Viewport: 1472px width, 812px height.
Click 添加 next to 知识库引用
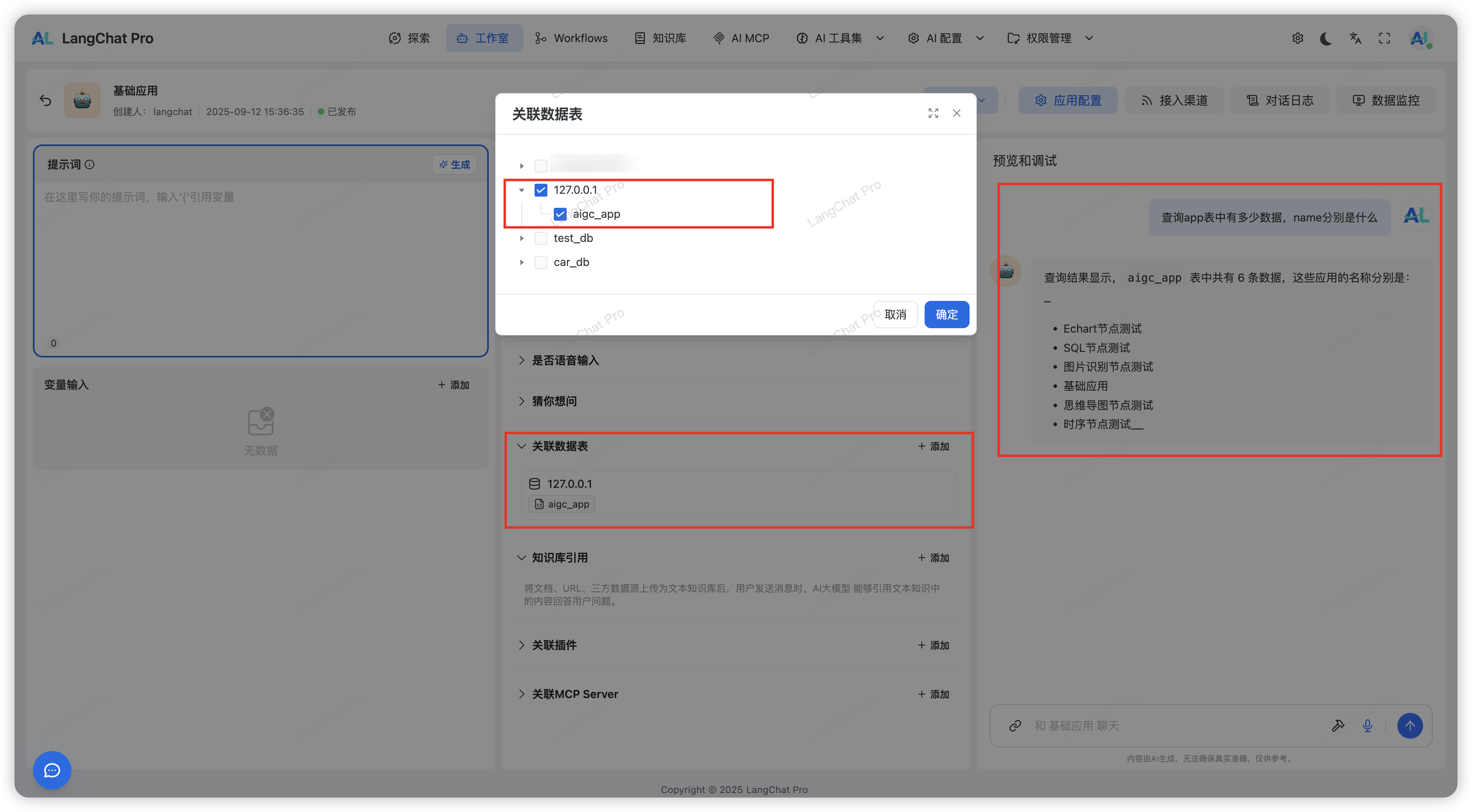[934, 558]
